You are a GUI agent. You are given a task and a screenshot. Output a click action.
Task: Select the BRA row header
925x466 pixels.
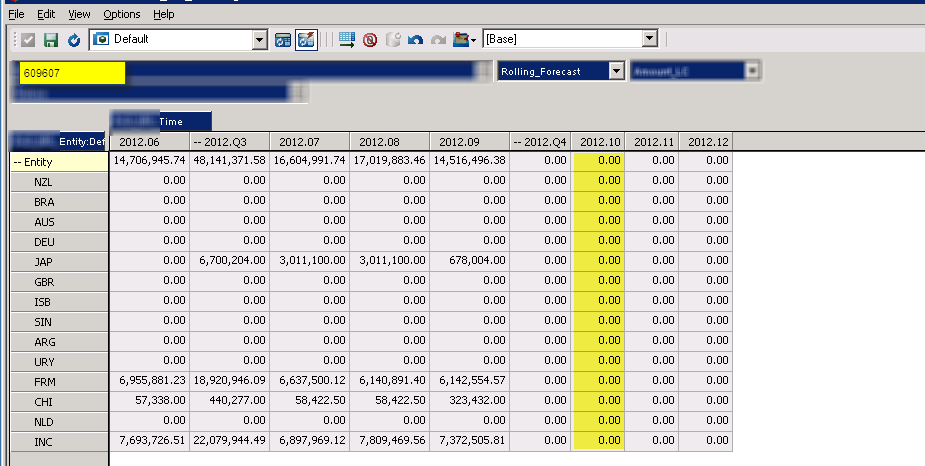point(59,202)
